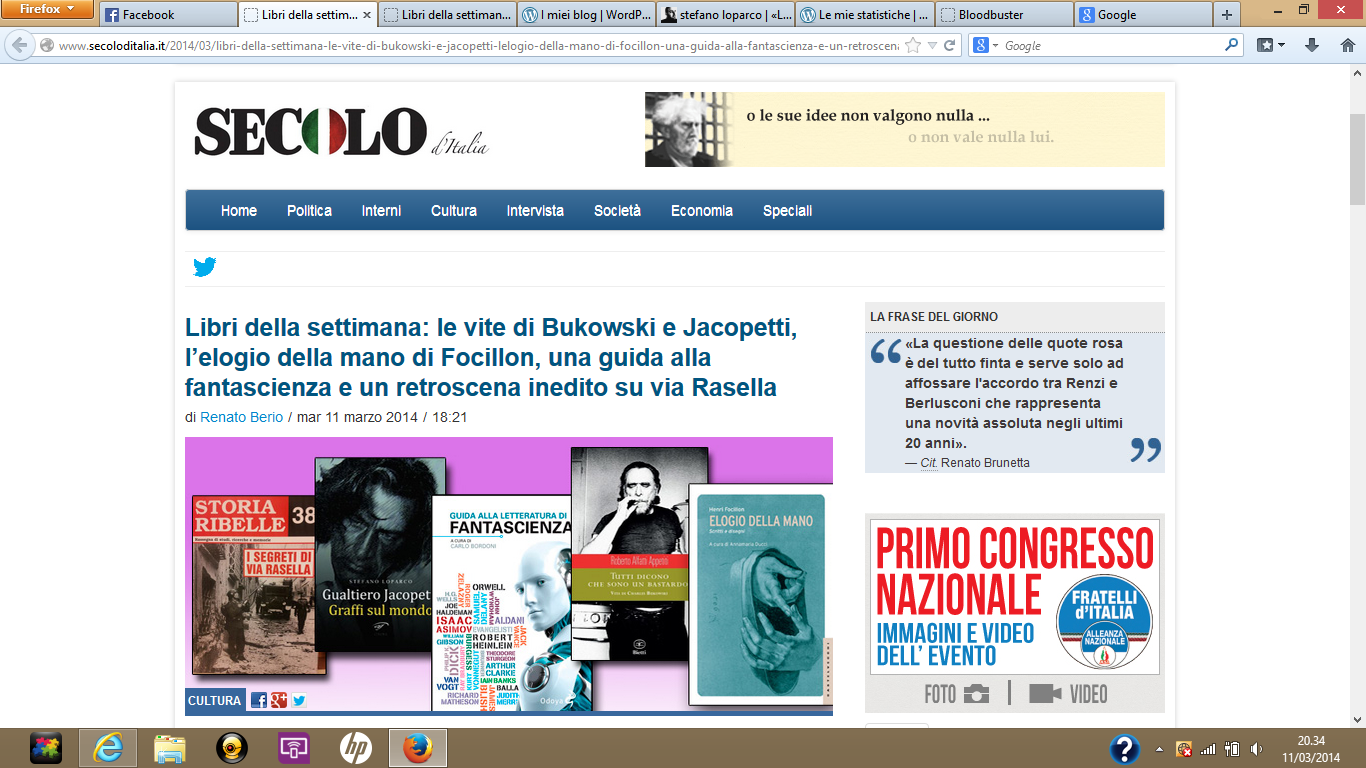Select Politica in the site navigation bar
This screenshot has height=768, width=1366.
[x=309, y=211]
